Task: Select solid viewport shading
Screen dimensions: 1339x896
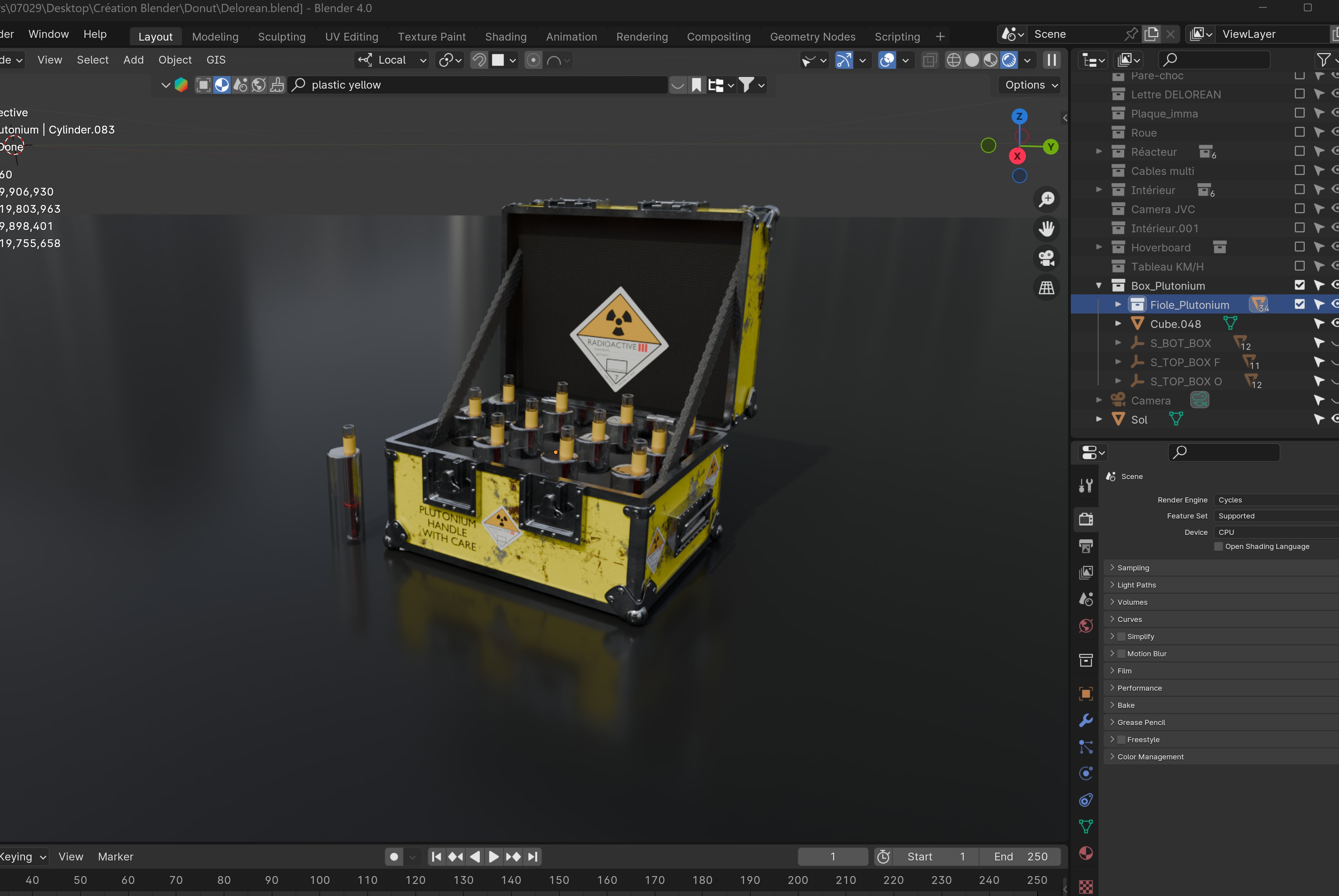Action: click(x=972, y=60)
